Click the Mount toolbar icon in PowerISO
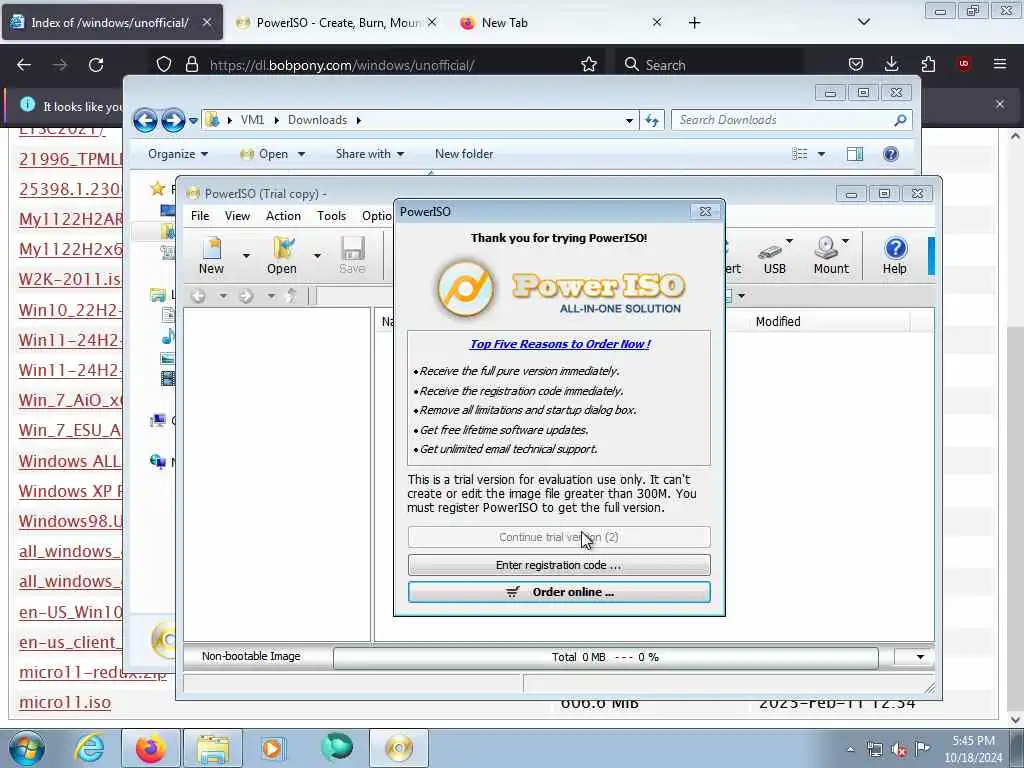This screenshot has height=768, width=1024. tap(831, 255)
